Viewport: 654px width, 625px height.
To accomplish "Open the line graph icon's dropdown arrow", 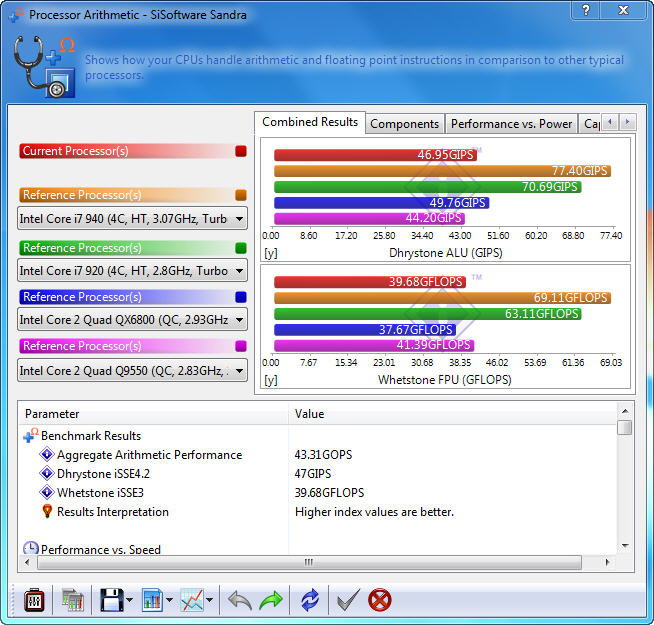I will point(209,600).
